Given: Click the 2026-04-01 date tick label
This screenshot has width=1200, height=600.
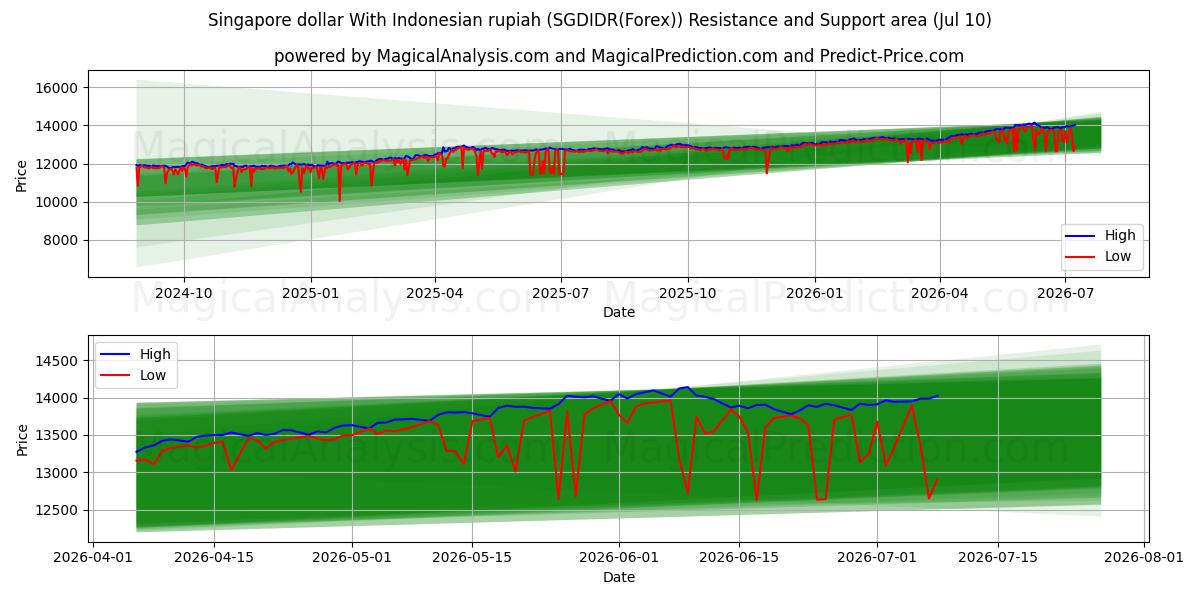Looking at the screenshot, I should (x=93, y=558).
